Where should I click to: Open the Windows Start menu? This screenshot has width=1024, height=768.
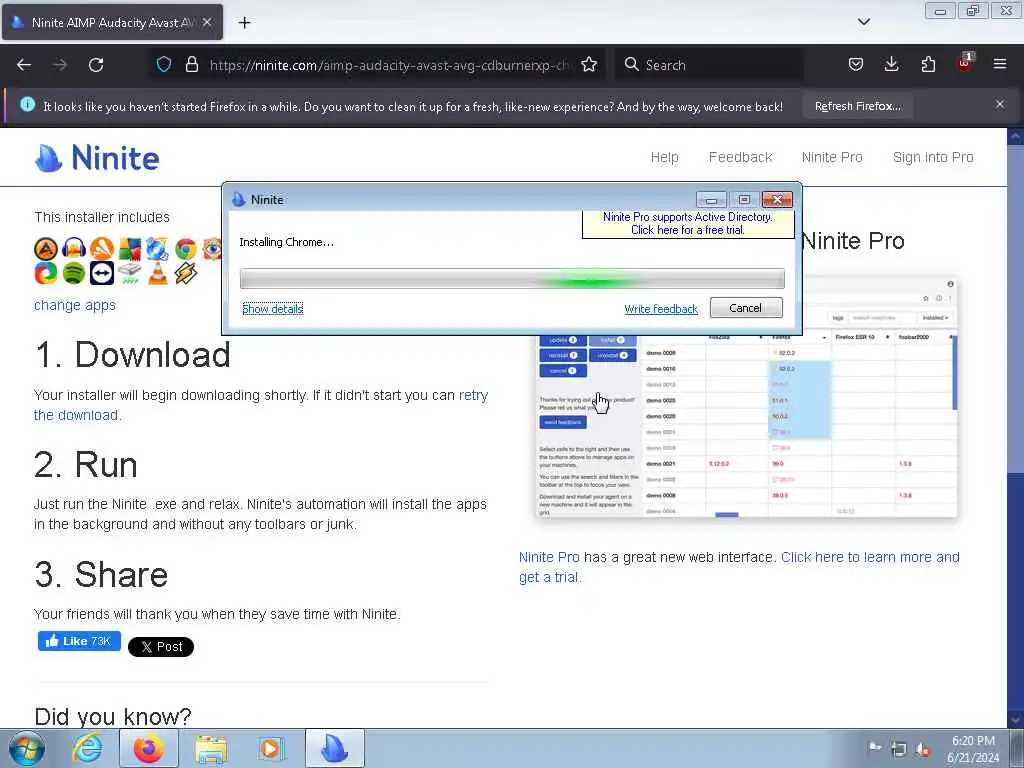tap(27, 749)
